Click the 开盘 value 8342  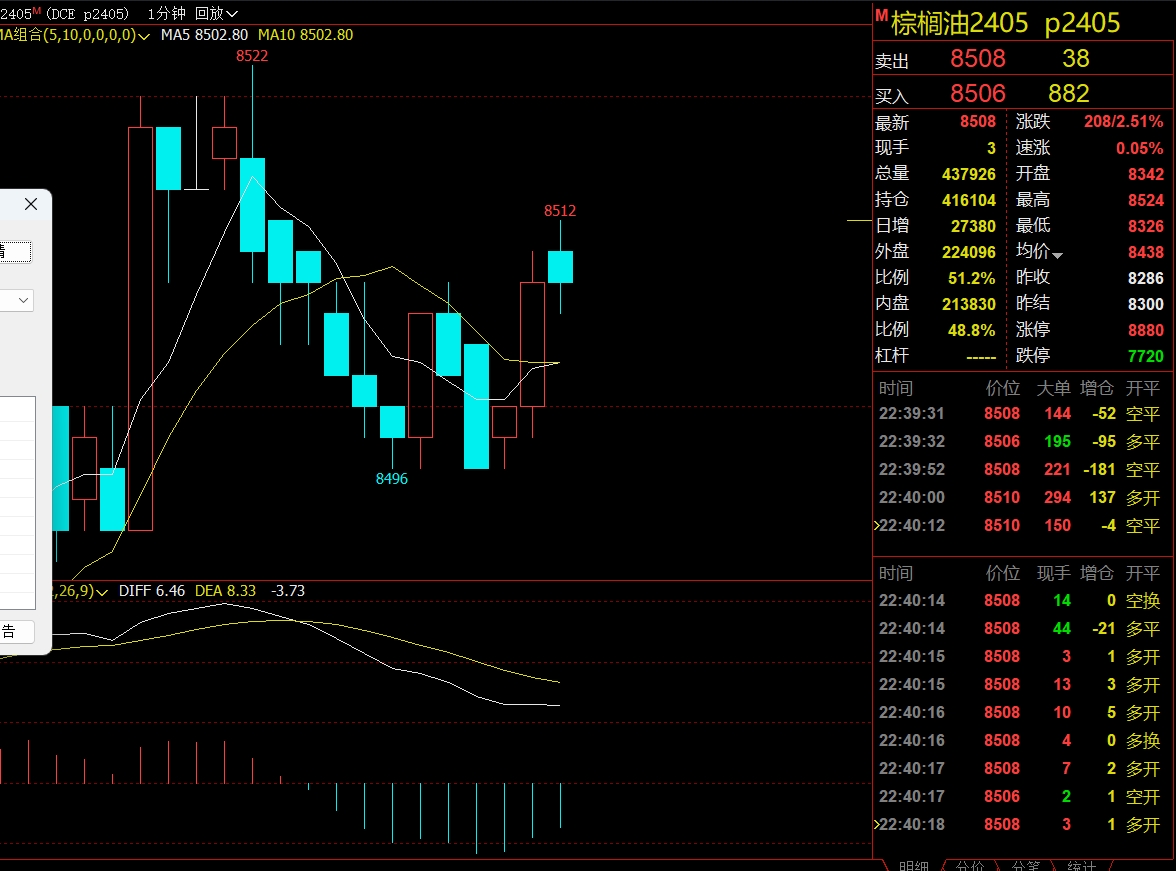[x=1145, y=174]
